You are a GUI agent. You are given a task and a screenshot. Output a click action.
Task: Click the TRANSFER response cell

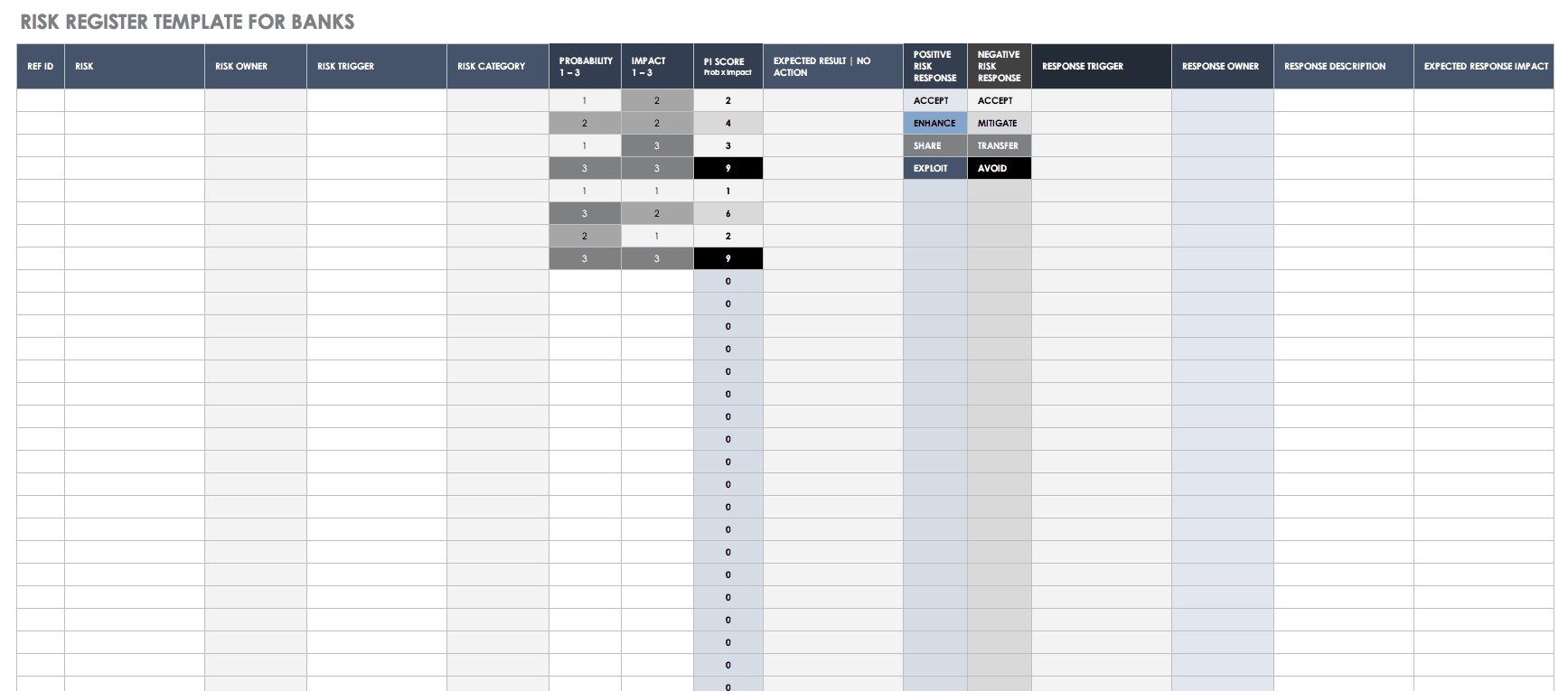click(1000, 145)
